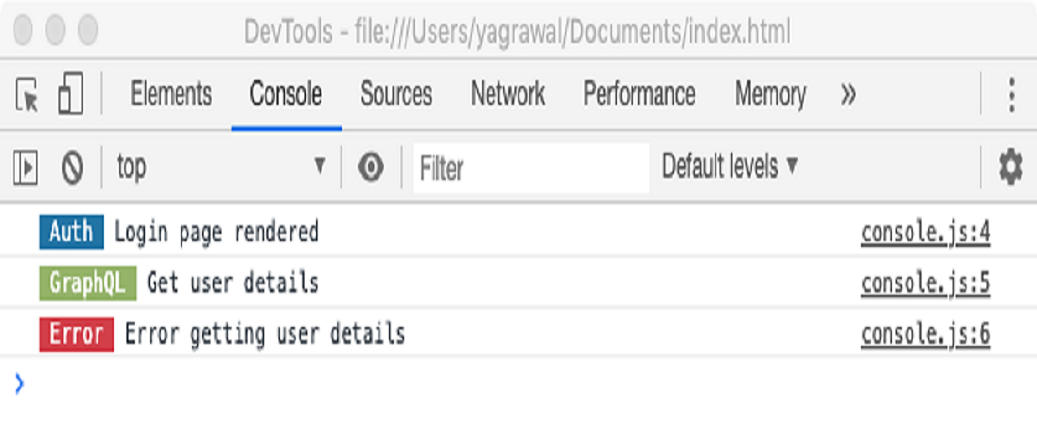
Task: Open the DevTools three-dot customize menu
Action: tap(1012, 96)
